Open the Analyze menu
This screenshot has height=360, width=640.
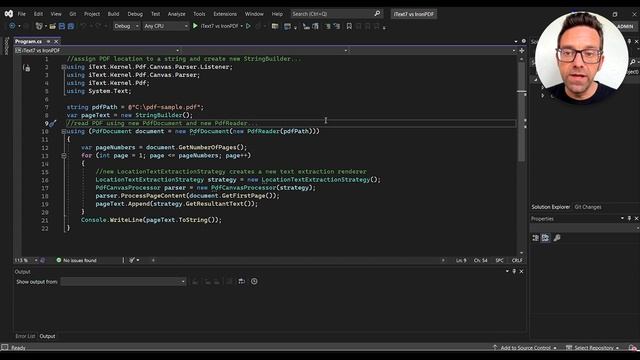pos(176,14)
